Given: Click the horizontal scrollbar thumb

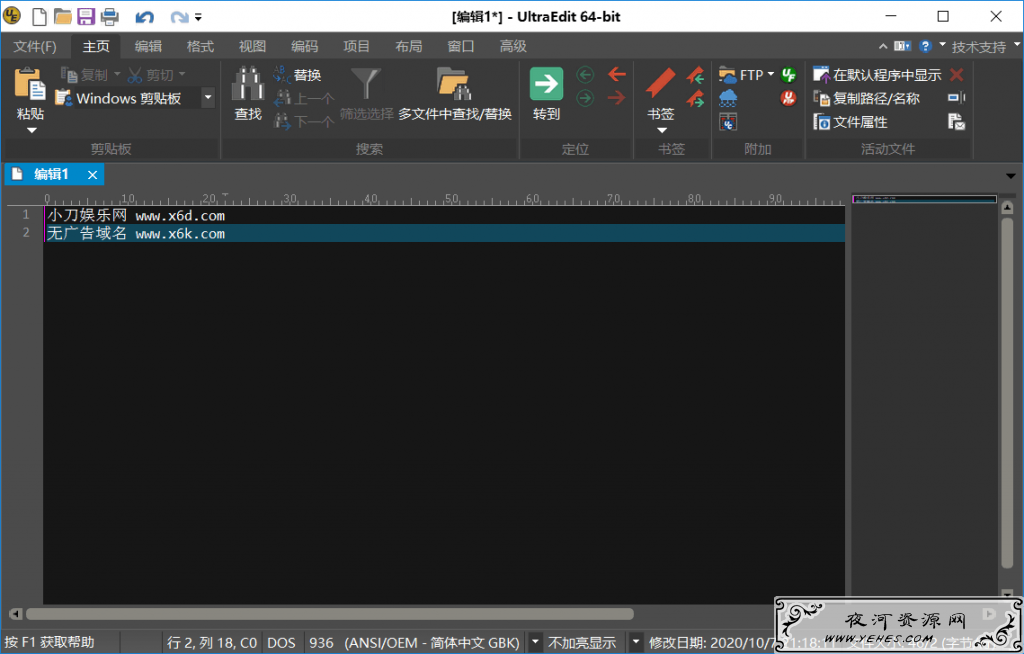Looking at the screenshot, I should (329, 614).
